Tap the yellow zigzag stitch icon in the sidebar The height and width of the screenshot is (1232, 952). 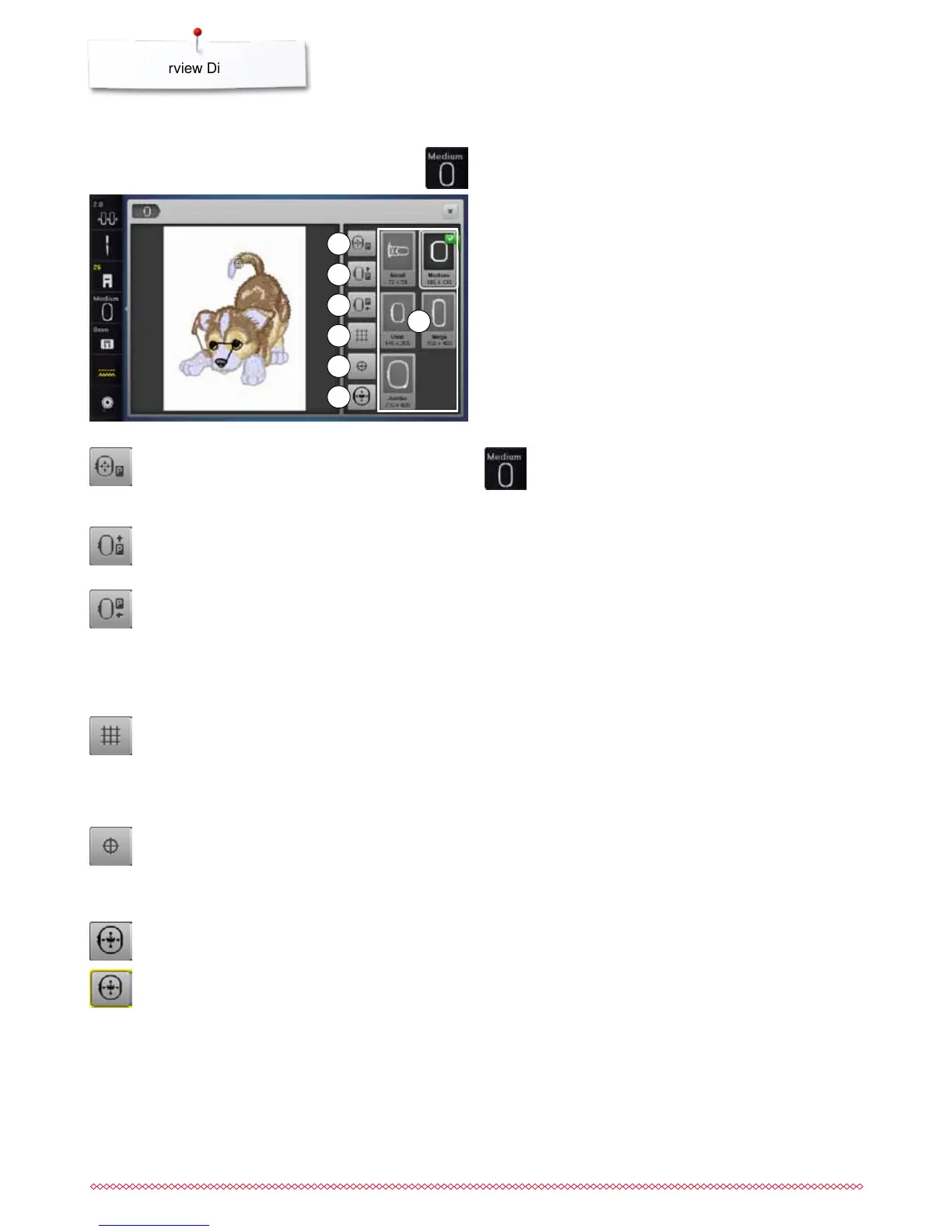tap(107, 373)
